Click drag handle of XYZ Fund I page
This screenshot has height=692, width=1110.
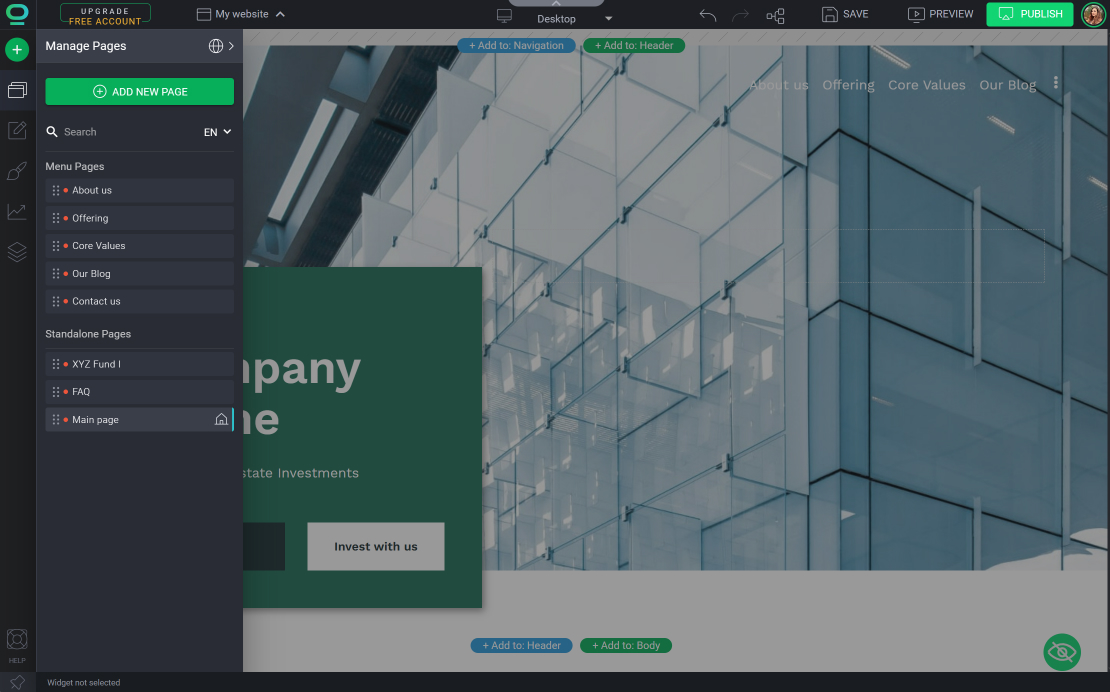pos(56,364)
